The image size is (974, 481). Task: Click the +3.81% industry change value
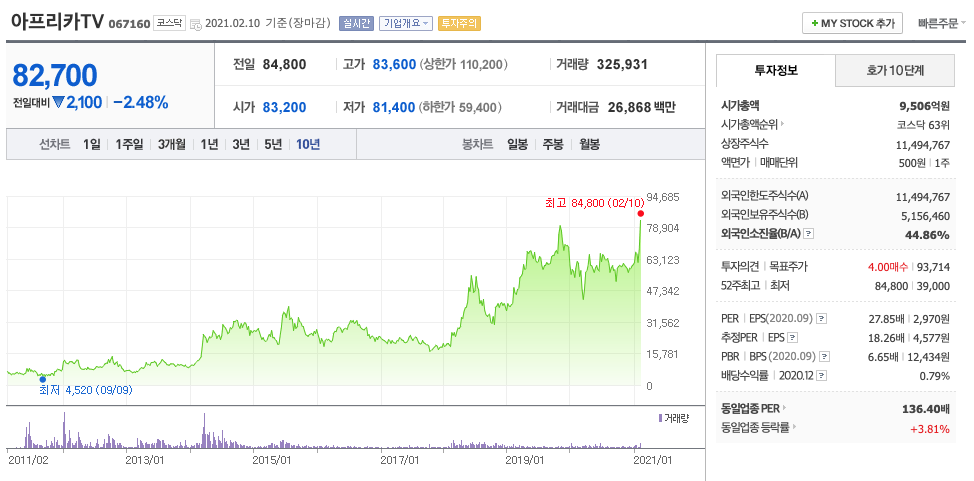coord(931,429)
